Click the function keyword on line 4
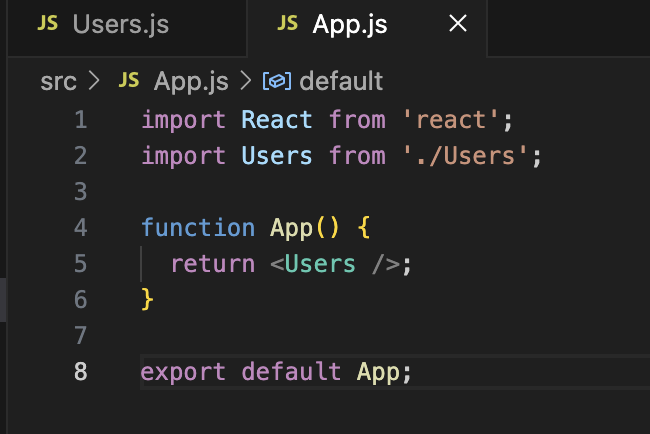 pyautogui.click(x=198, y=228)
